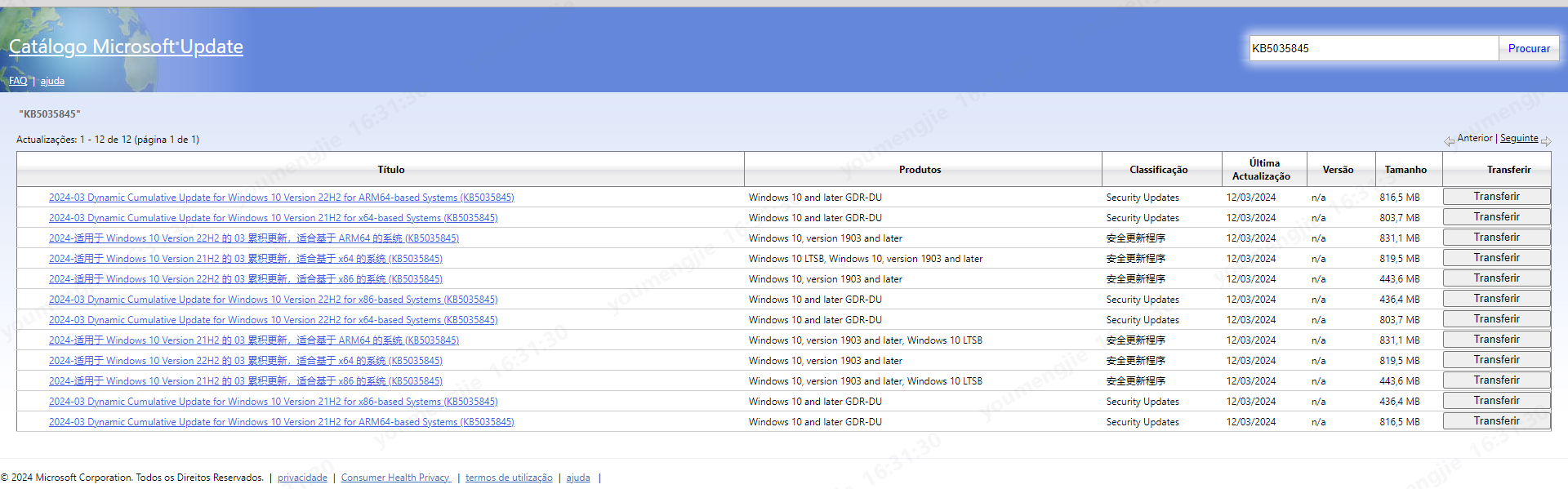Select the 819,5 MB size for Chinese 21H2 x64 update
This screenshot has width=1568, height=489.
(1400, 259)
